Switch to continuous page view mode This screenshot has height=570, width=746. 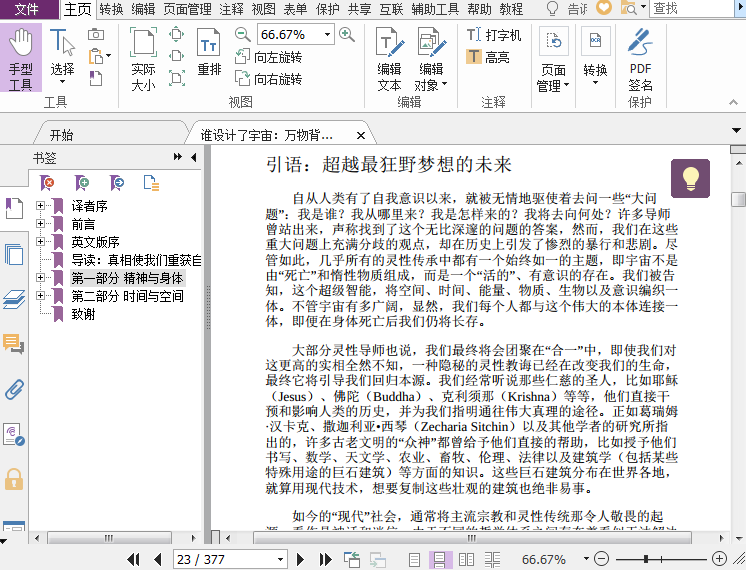click(x=440, y=560)
